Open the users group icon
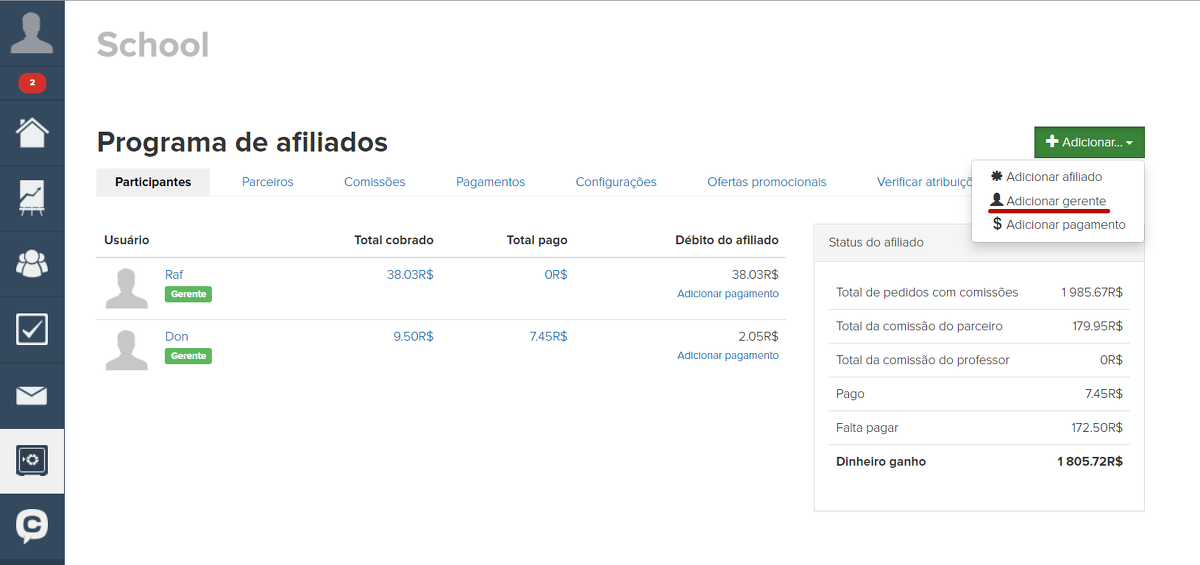The image size is (1200, 565). (x=32, y=264)
